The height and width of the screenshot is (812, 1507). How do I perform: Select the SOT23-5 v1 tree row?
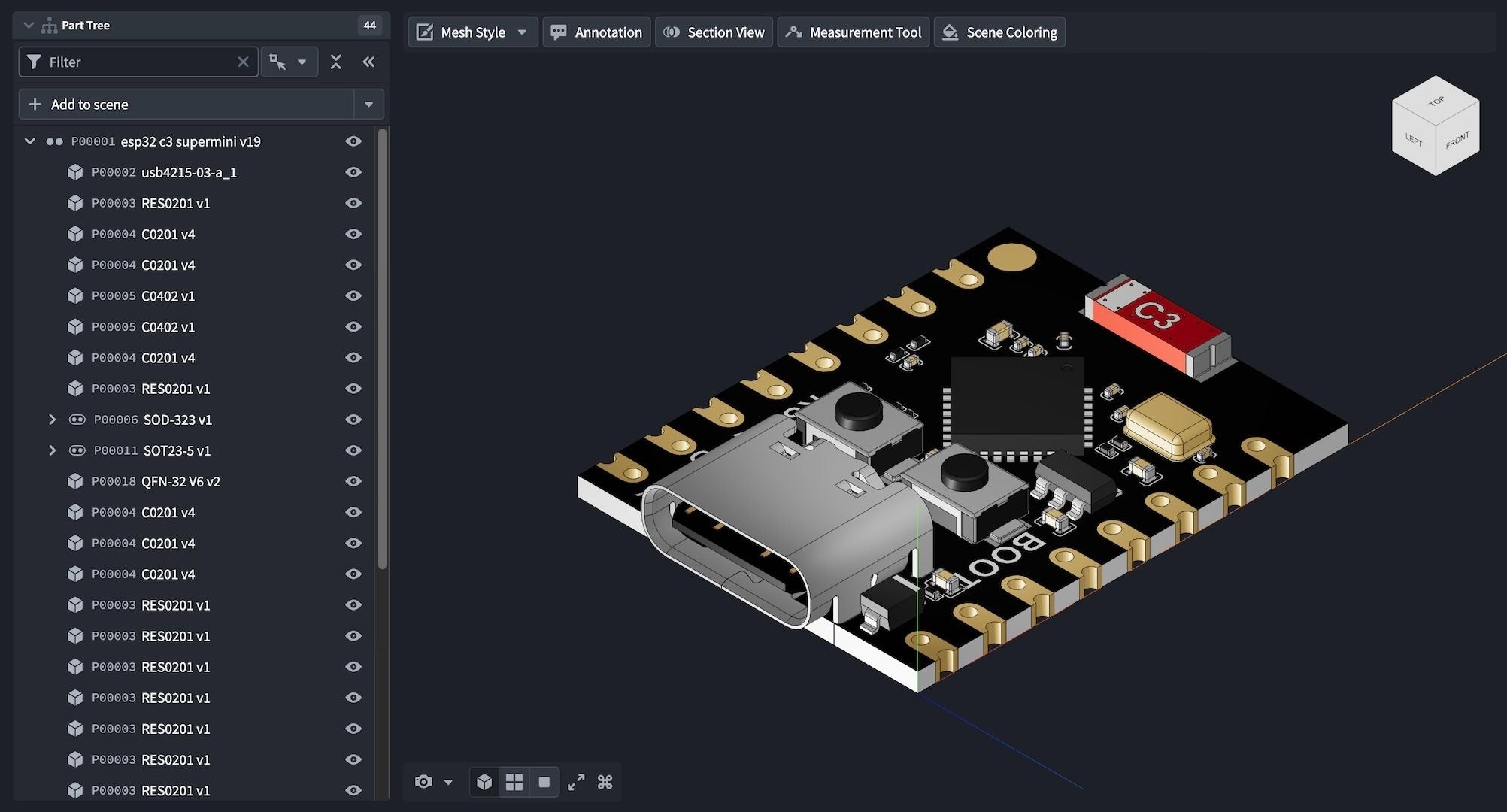click(x=194, y=450)
